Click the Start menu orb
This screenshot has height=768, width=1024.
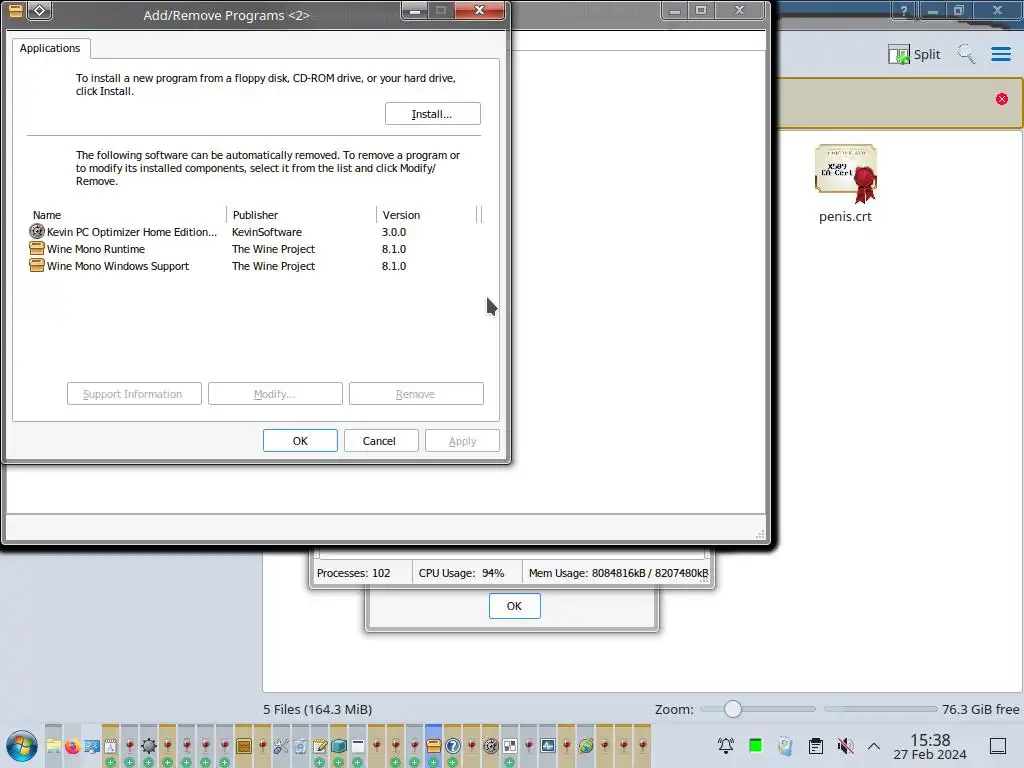point(22,748)
